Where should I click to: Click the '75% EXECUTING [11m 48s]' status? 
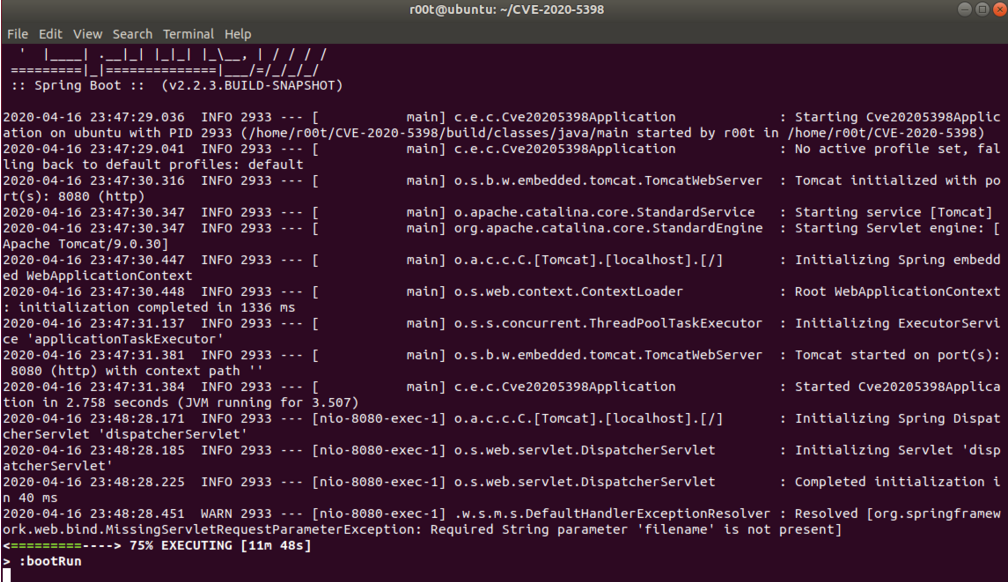(x=220, y=545)
